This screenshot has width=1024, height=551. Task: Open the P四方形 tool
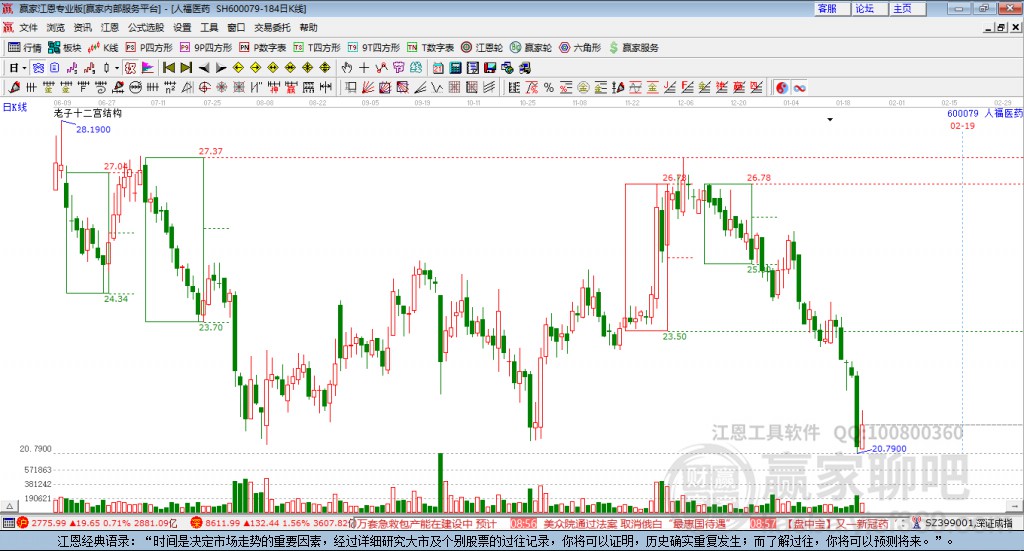[x=149, y=48]
